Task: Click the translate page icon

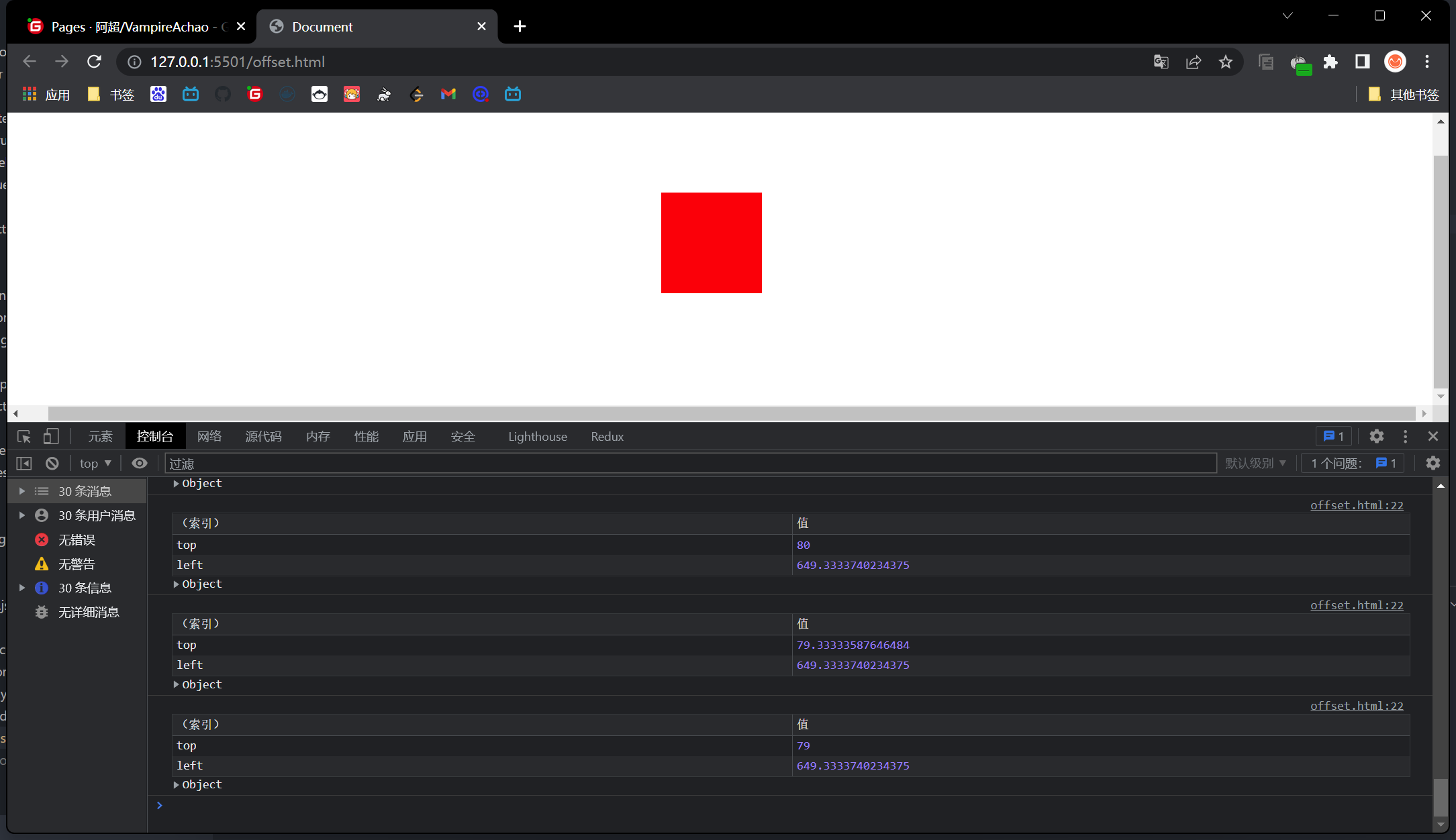Action: (1161, 62)
